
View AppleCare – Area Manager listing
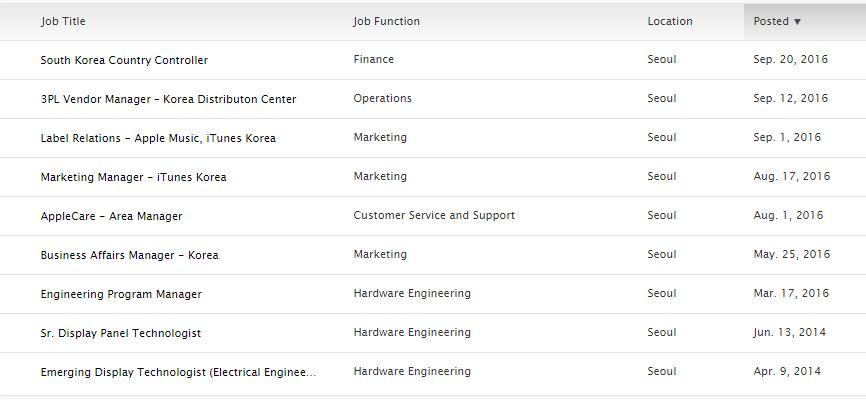click(x=111, y=216)
